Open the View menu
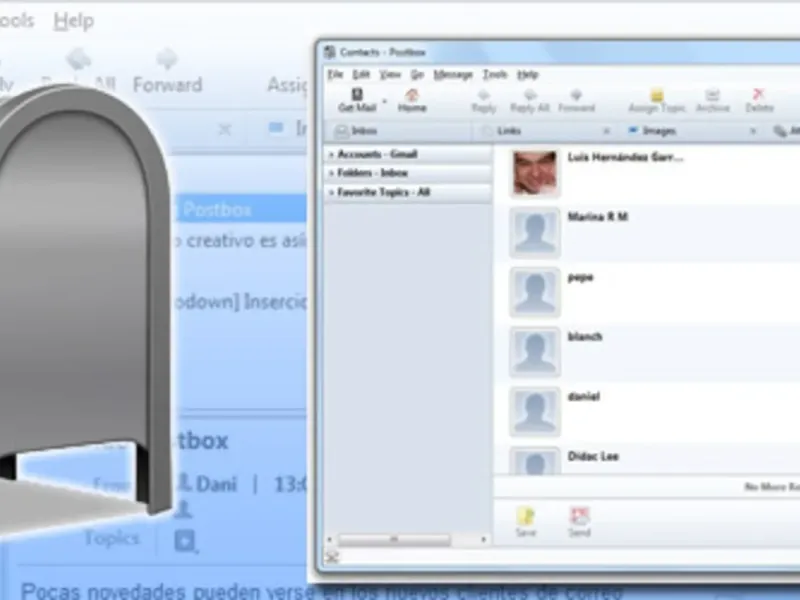Screen dimensions: 800x600 click(390, 74)
